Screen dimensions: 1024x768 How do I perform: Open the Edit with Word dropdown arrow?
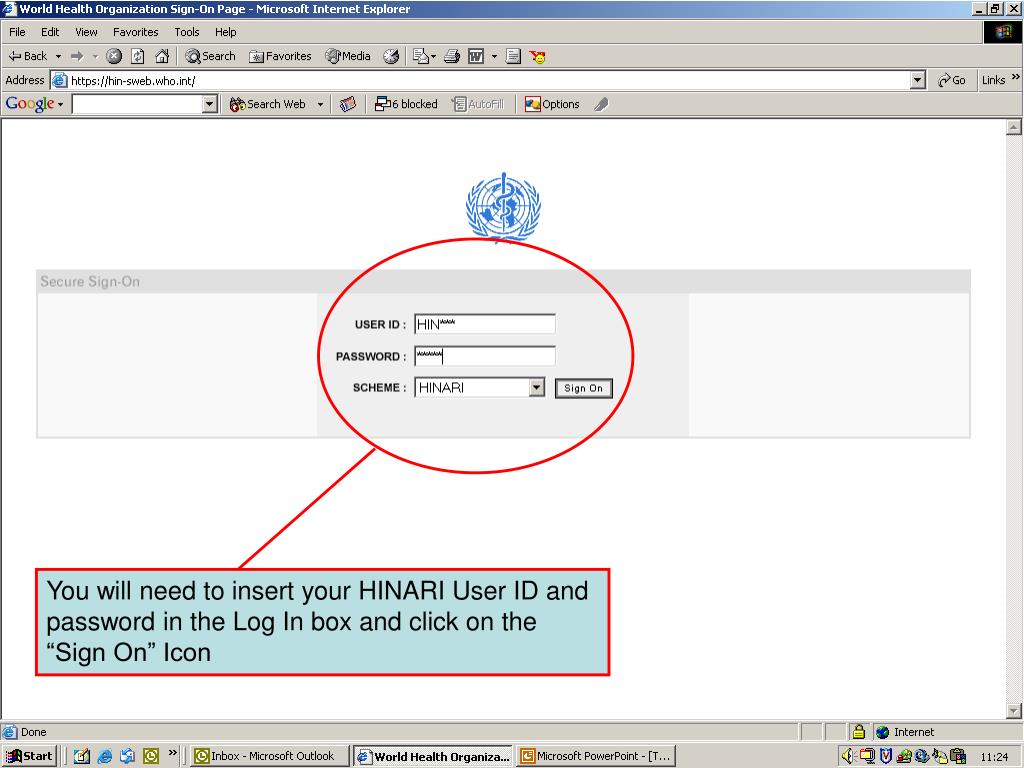[x=494, y=56]
